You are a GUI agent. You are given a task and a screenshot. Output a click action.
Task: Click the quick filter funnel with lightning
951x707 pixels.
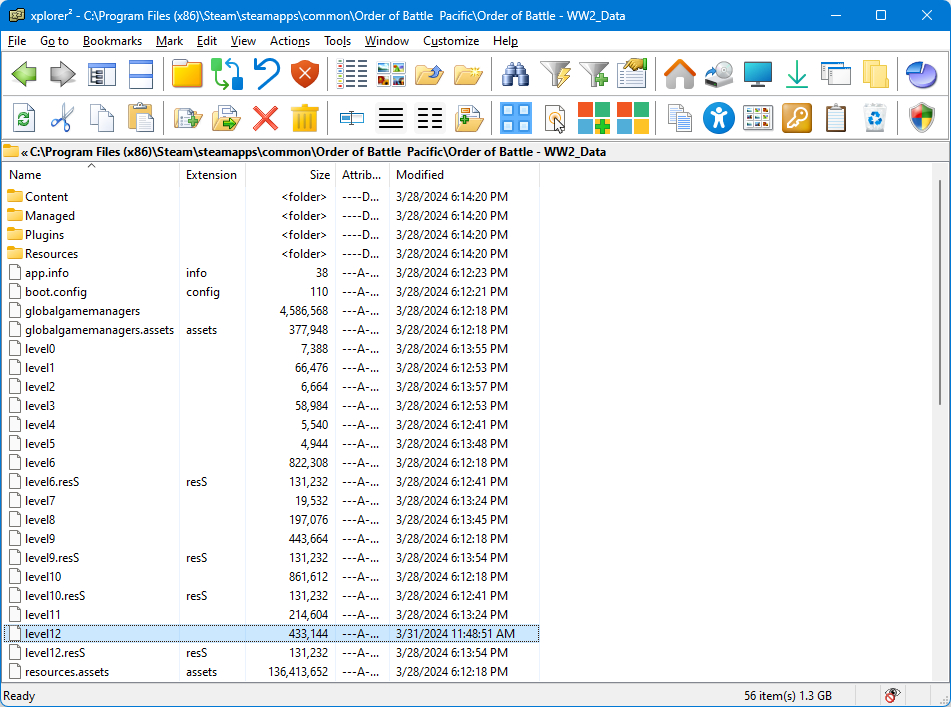[555, 75]
